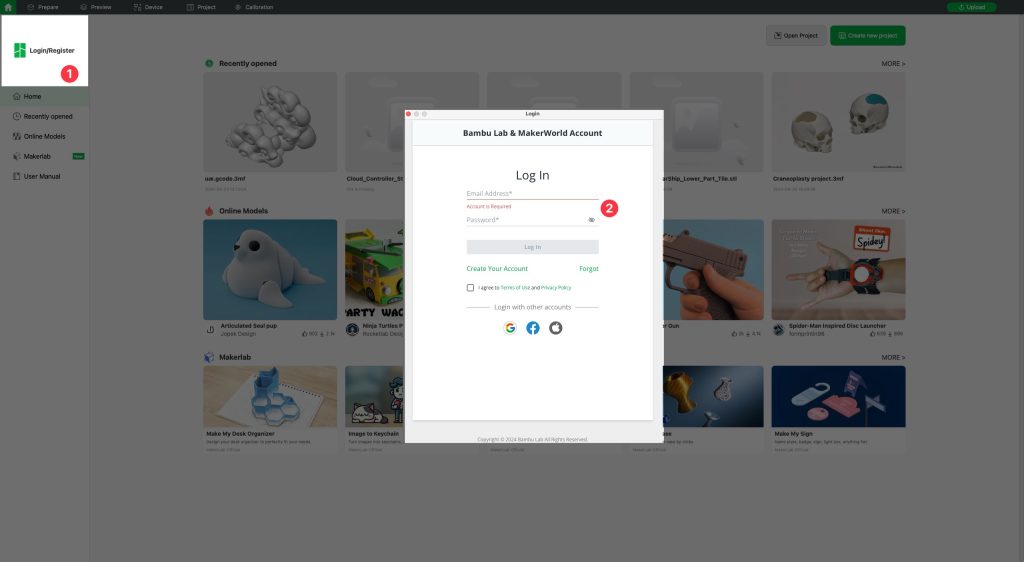This screenshot has width=1024, height=562.
Task: Open the User Manual sidebar entry
Action: tap(41, 176)
